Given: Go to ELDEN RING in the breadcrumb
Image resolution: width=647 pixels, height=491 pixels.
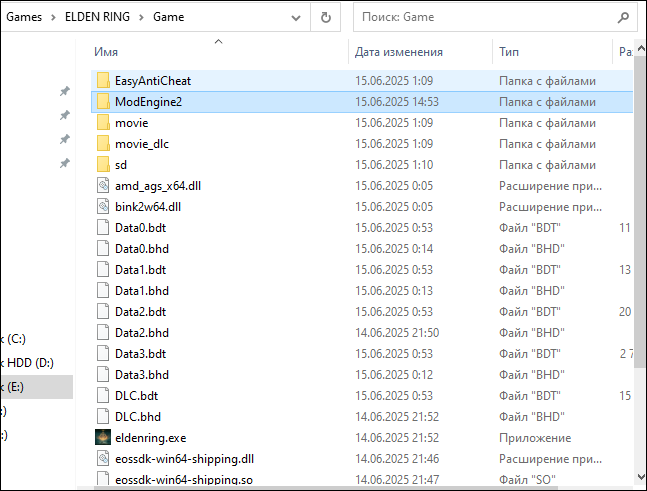Looking at the screenshot, I should pyautogui.click(x=97, y=17).
